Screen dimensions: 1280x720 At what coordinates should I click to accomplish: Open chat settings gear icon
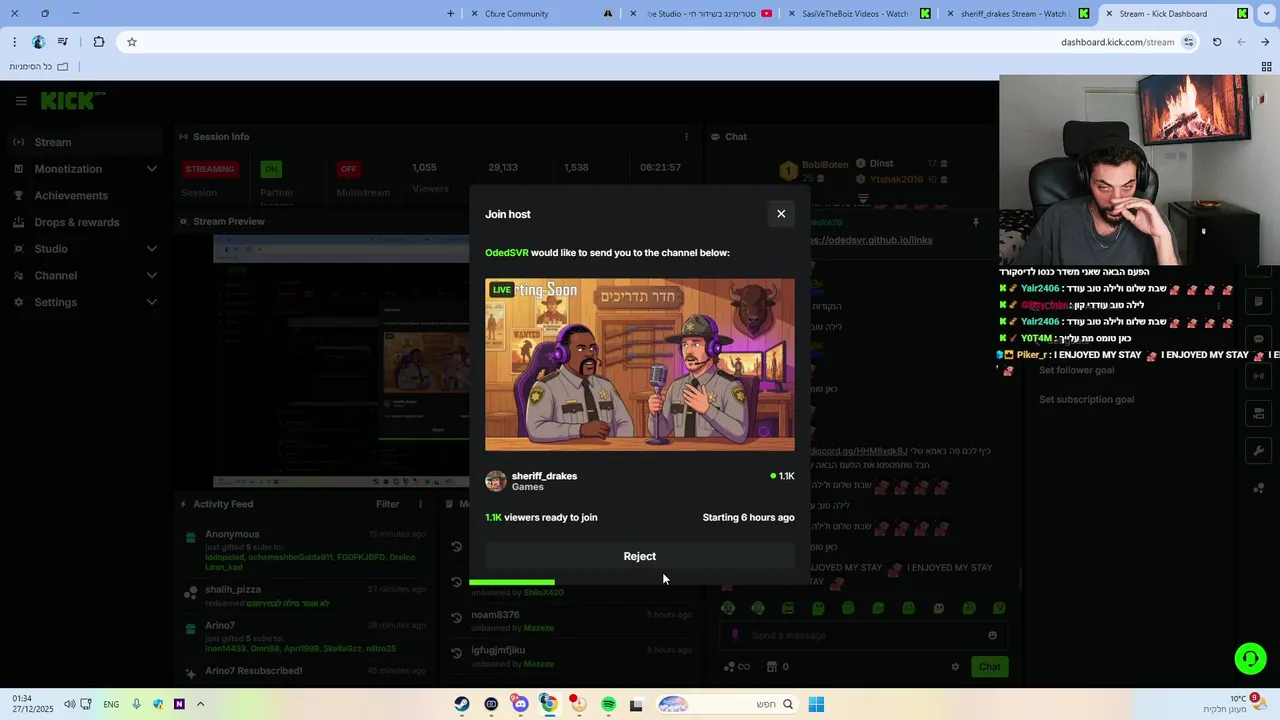(955, 667)
